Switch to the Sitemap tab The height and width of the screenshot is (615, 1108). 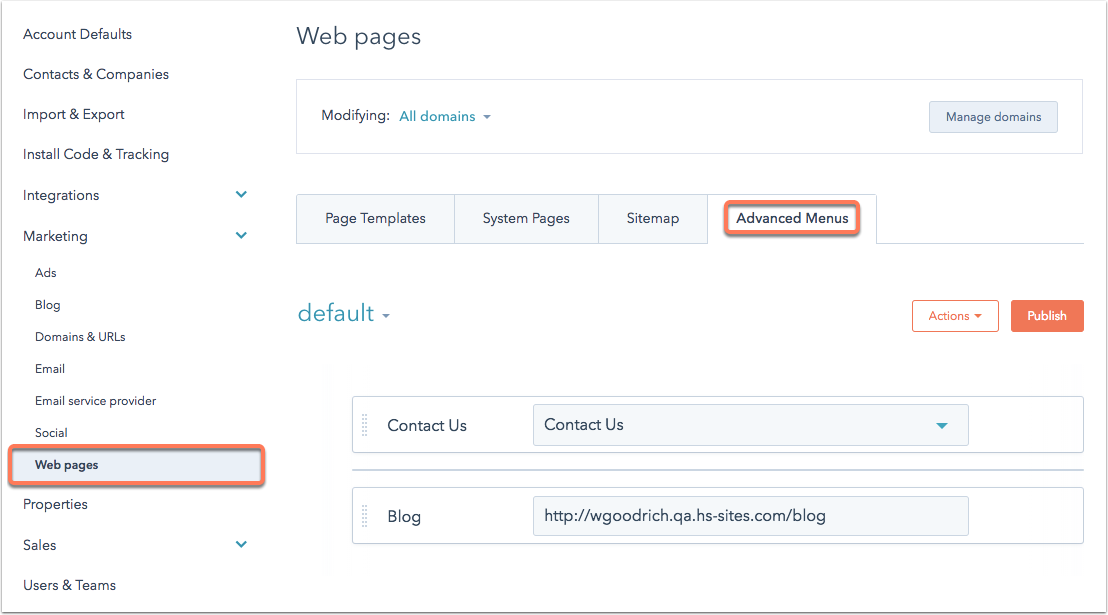pyautogui.click(x=653, y=219)
